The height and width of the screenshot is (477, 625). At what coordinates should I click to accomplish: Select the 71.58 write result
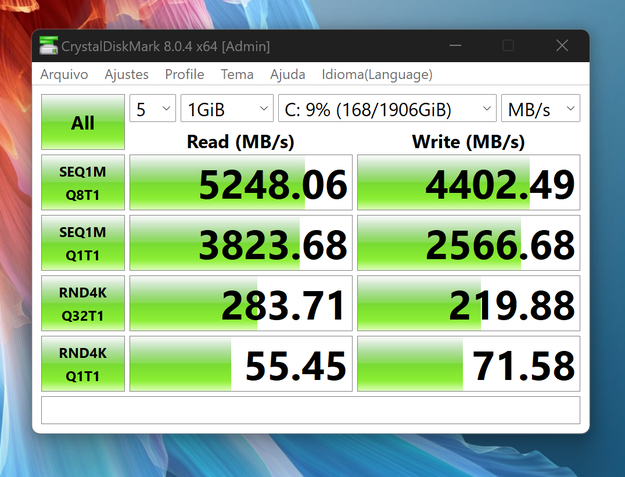[468, 364]
